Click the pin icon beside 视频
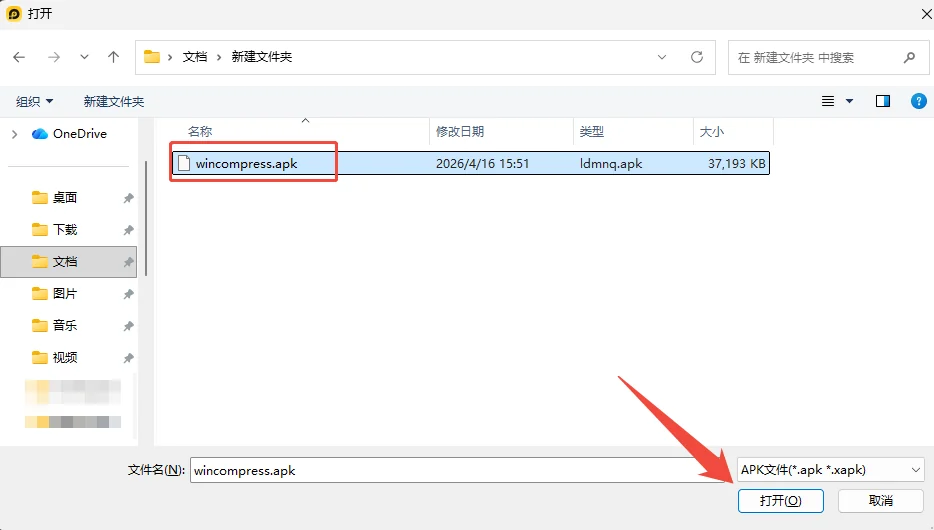934x530 pixels. (x=128, y=358)
